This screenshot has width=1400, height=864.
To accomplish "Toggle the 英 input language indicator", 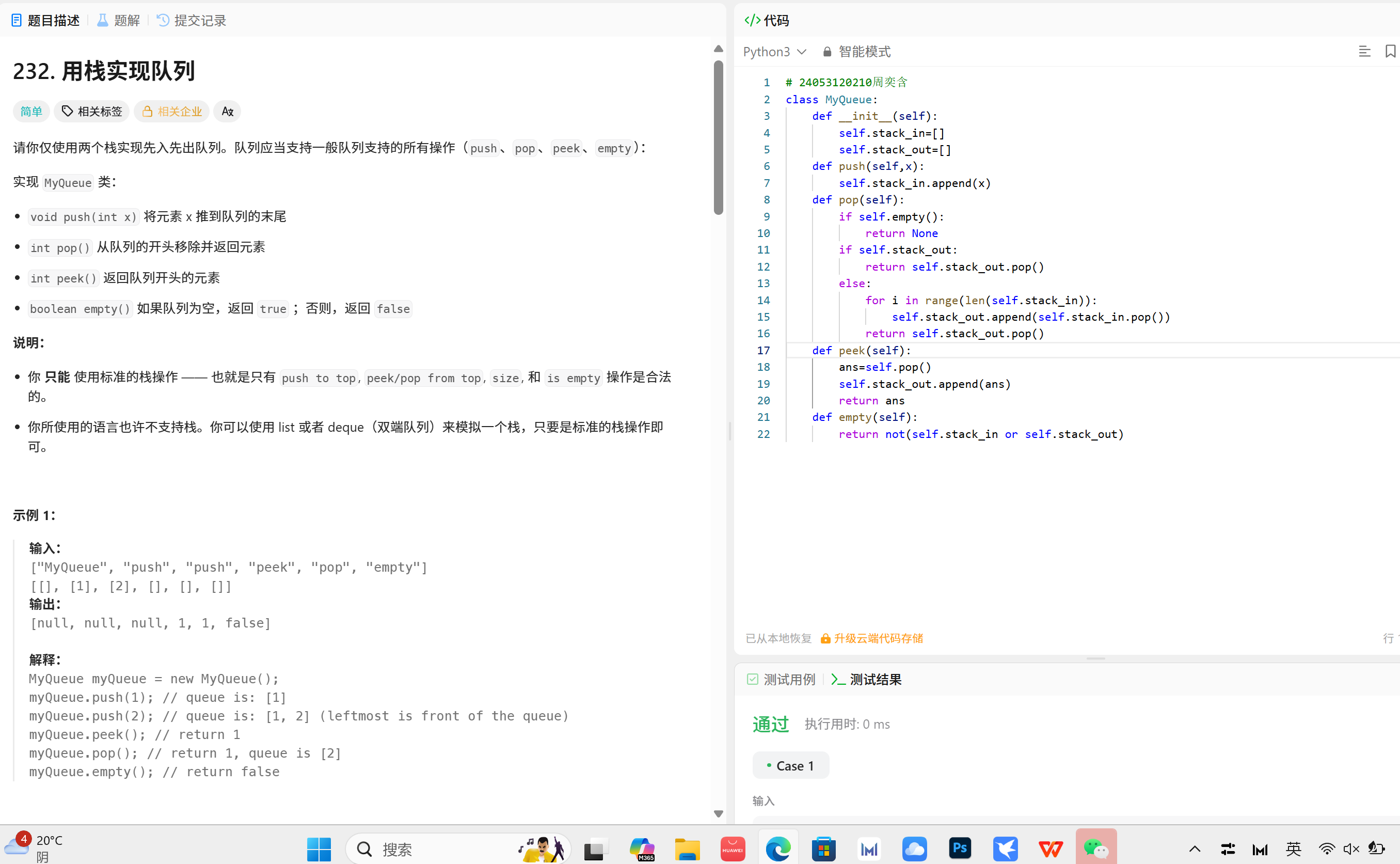I will pyautogui.click(x=1294, y=849).
